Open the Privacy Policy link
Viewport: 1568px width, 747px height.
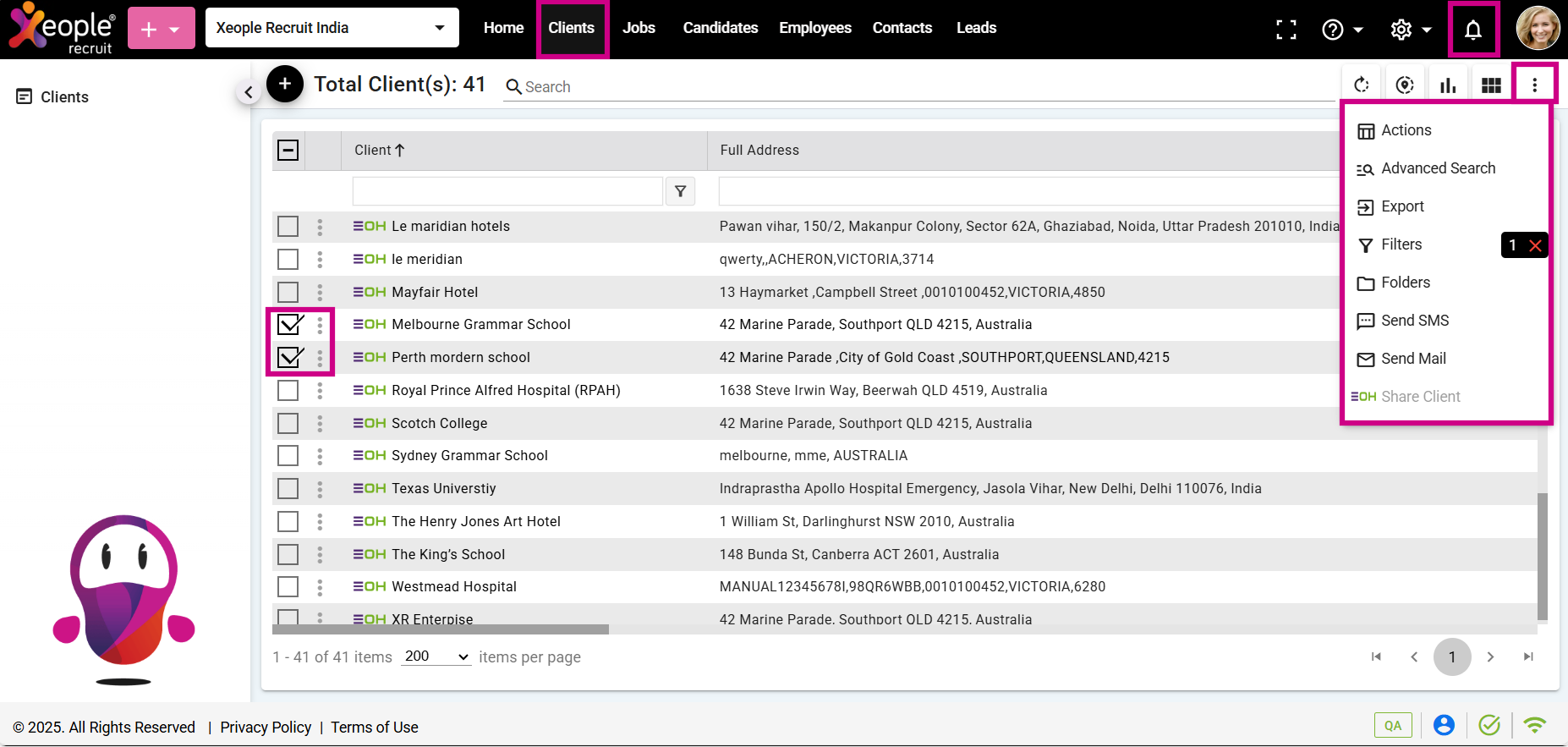click(x=266, y=728)
